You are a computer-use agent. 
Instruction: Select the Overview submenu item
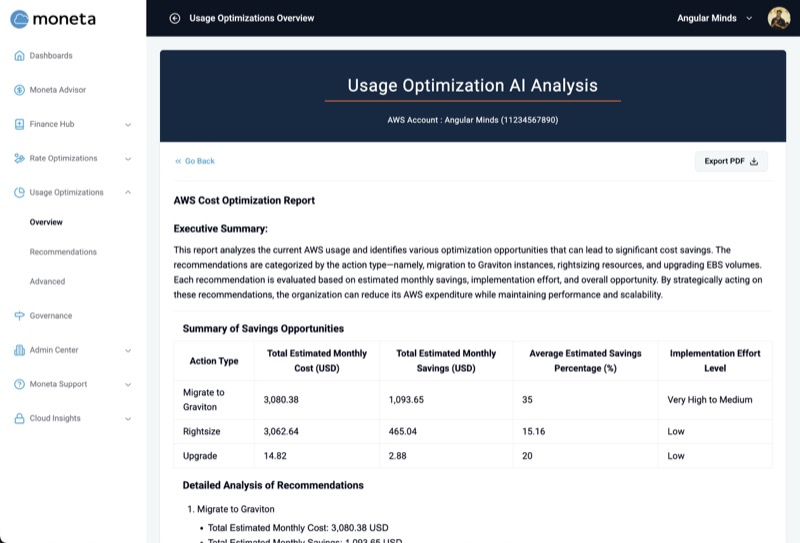coord(46,222)
